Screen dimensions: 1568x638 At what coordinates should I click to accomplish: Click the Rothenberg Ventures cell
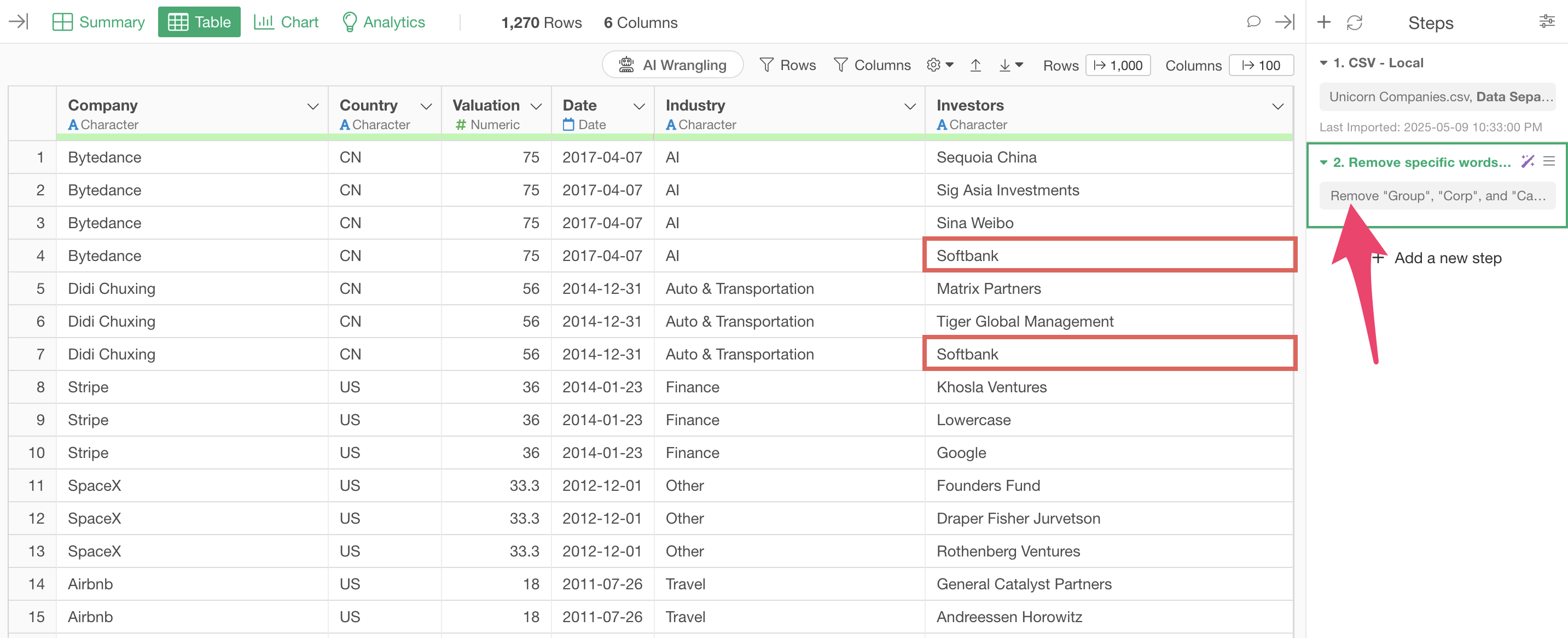1108,552
